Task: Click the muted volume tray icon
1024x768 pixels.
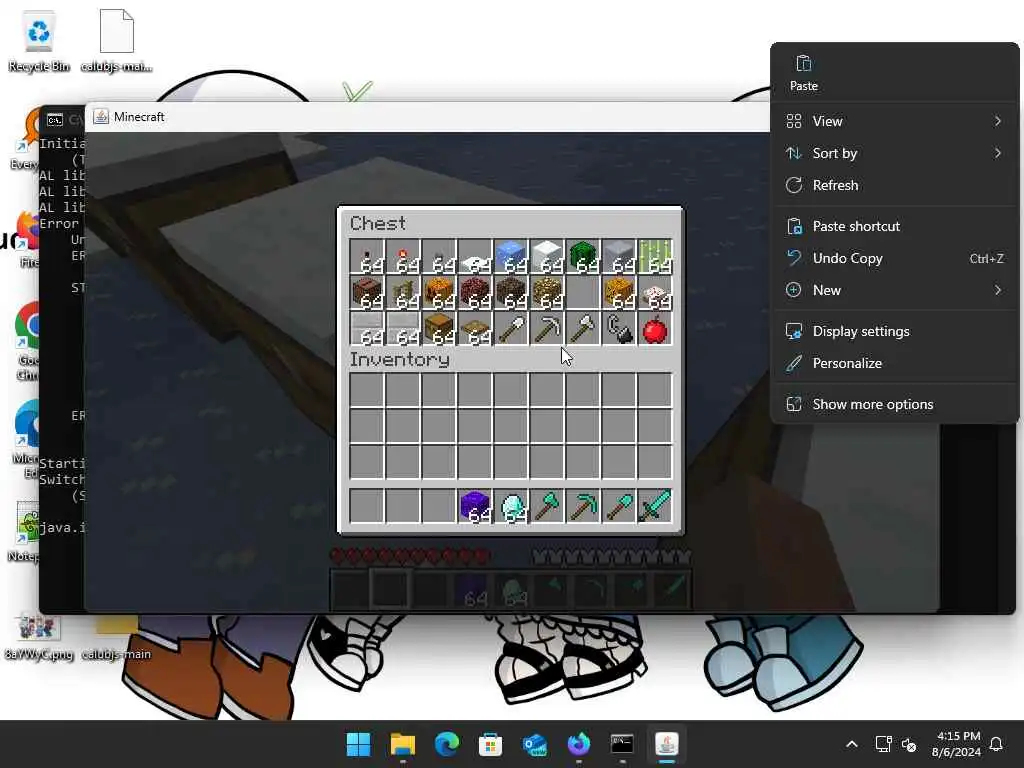Action: tap(908, 744)
